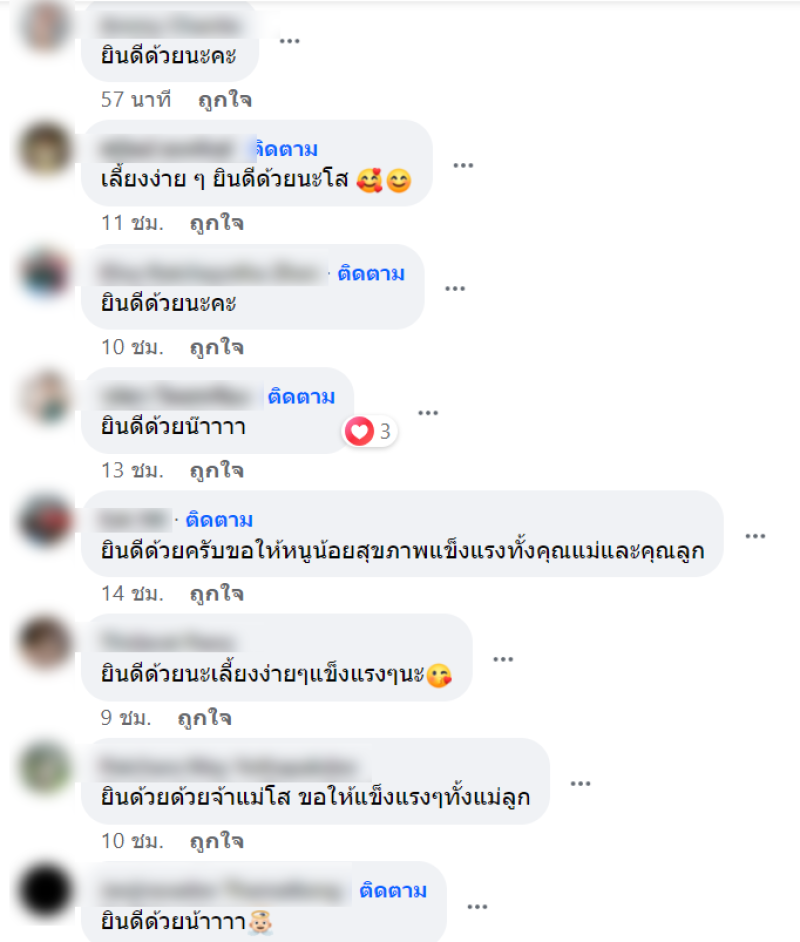Like the comment posted 14 ชม. ago
800x942 pixels.
[x=217, y=594]
